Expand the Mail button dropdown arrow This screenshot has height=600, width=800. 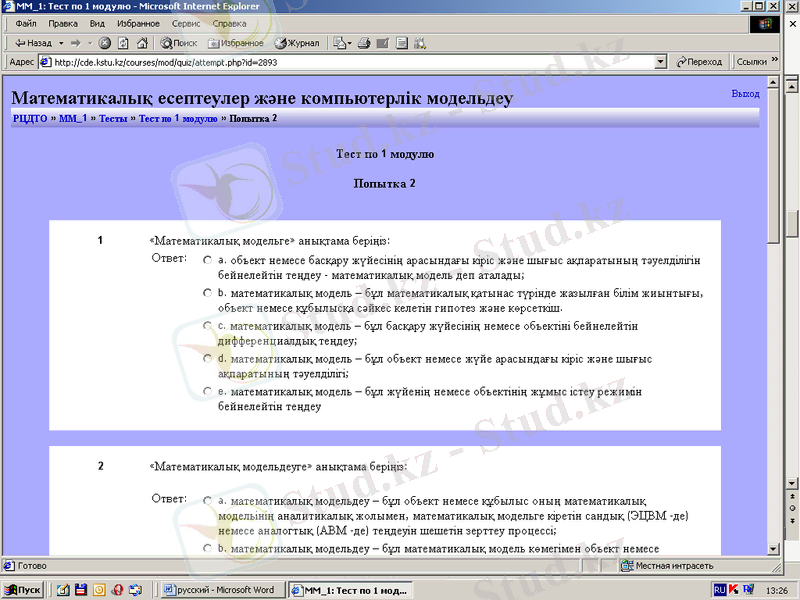pos(349,43)
